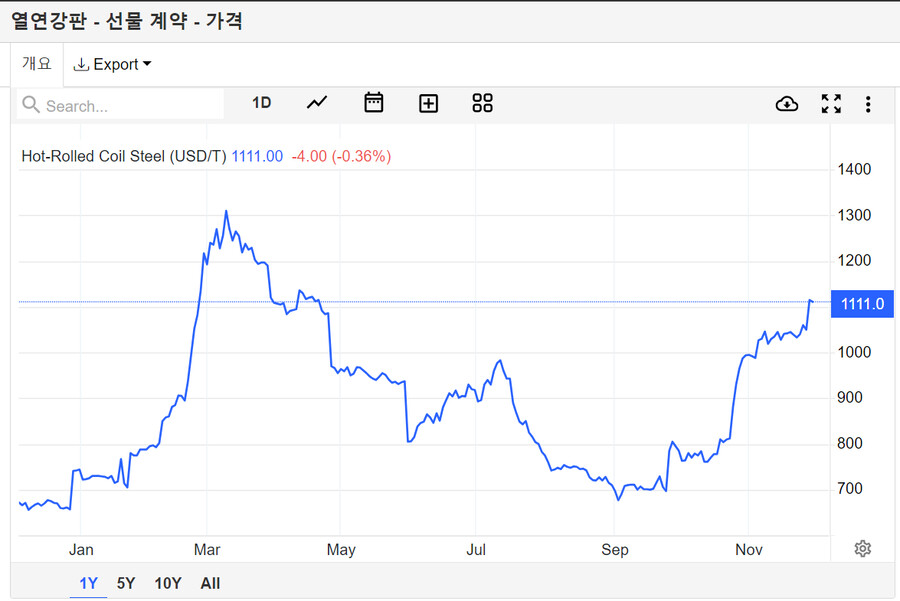Click the cloud save chart icon
This screenshot has height=601, width=900.
tap(787, 103)
